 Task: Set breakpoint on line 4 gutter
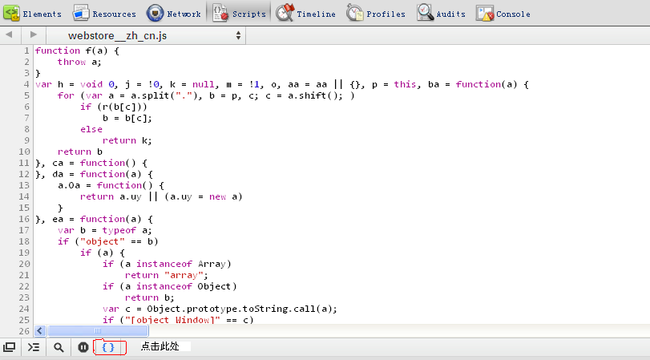tap(27, 85)
